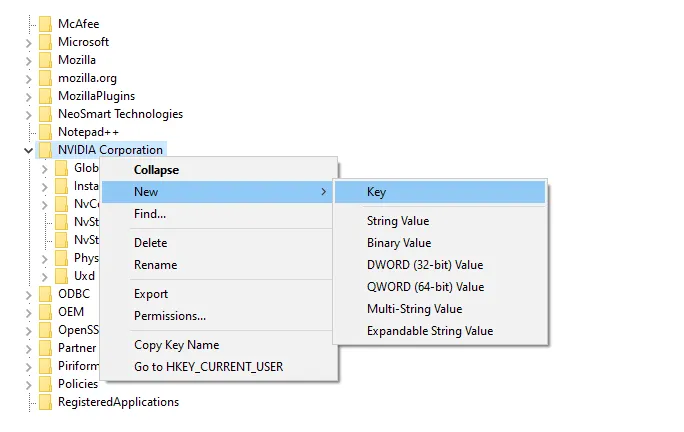The height and width of the screenshot is (432, 684).
Task: Select Multi-String Value
Action: pyautogui.click(x=440, y=309)
